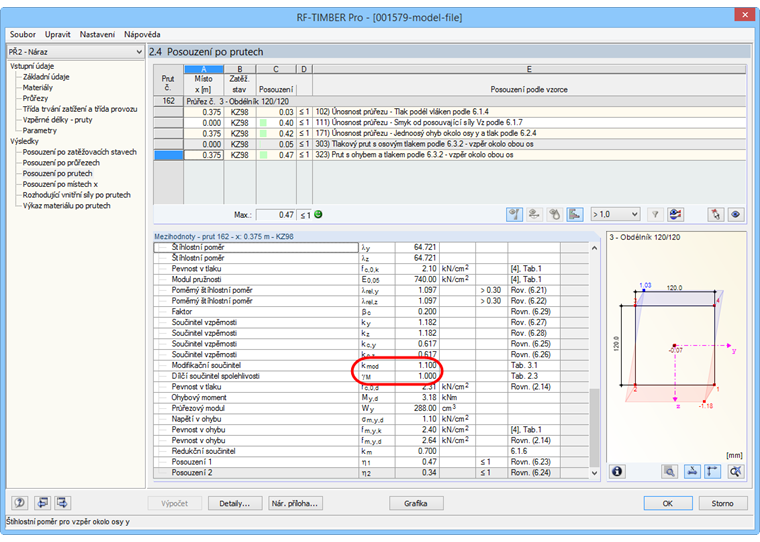Screen dimensions: 760x542
Task: Click the pick member in graphic icon
Action: tap(715, 214)
